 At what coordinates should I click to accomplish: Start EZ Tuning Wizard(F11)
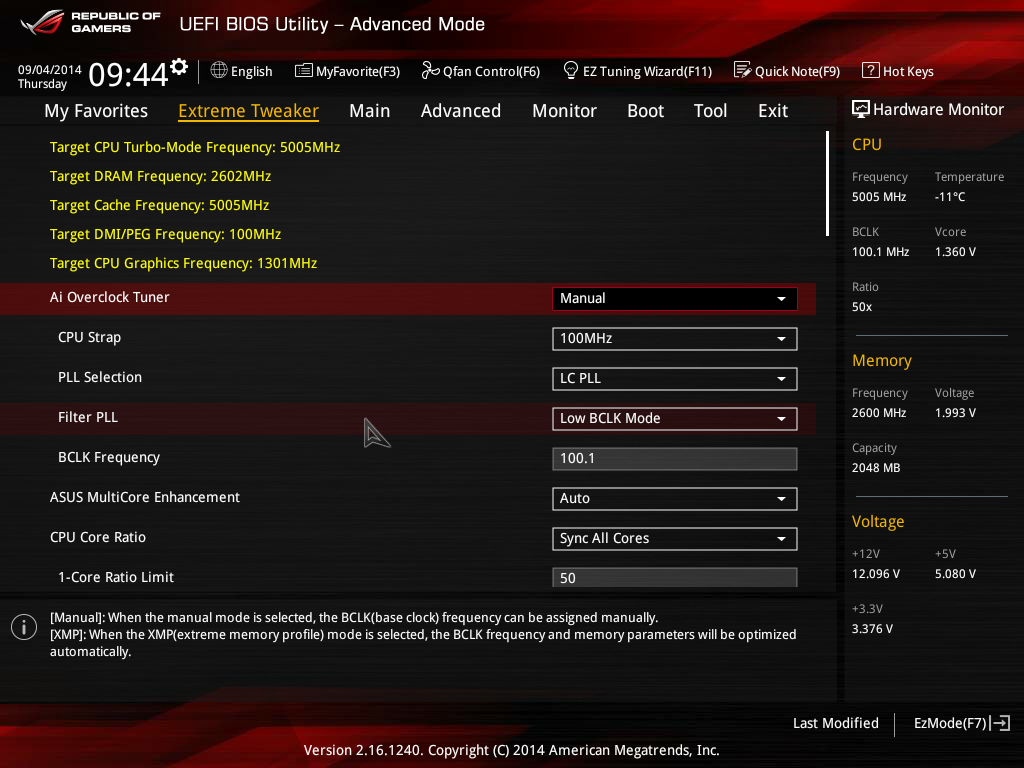(x=637, y=71)
